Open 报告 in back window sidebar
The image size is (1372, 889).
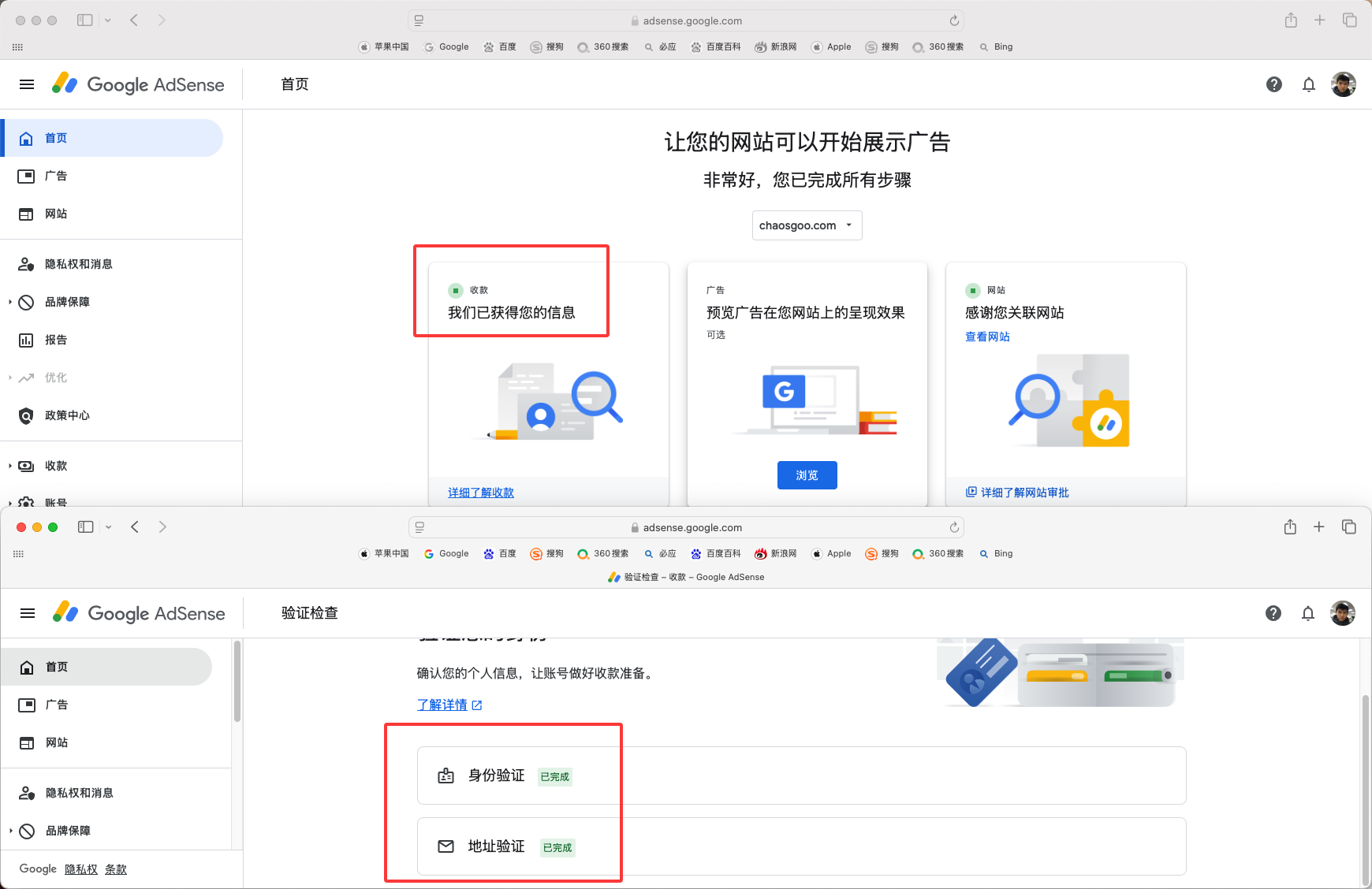click(113, 340)
